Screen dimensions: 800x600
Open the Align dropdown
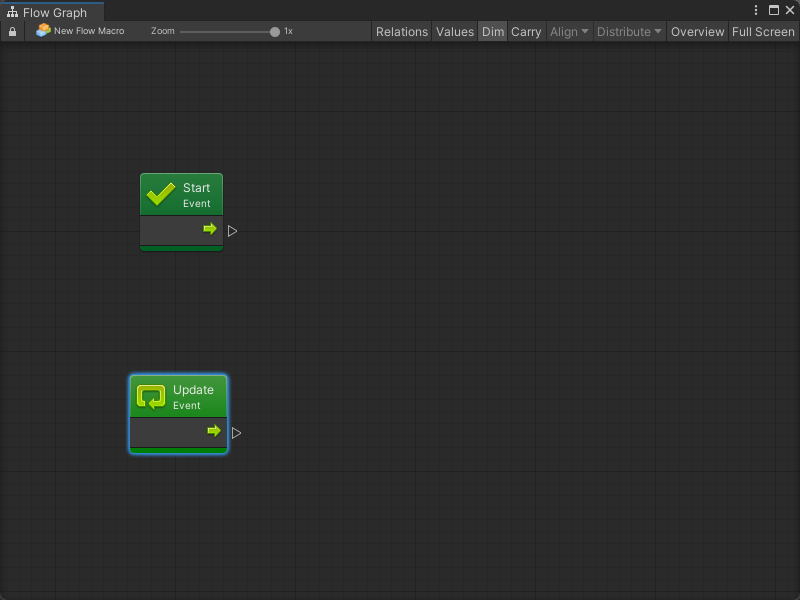click(x=569, y=32)
